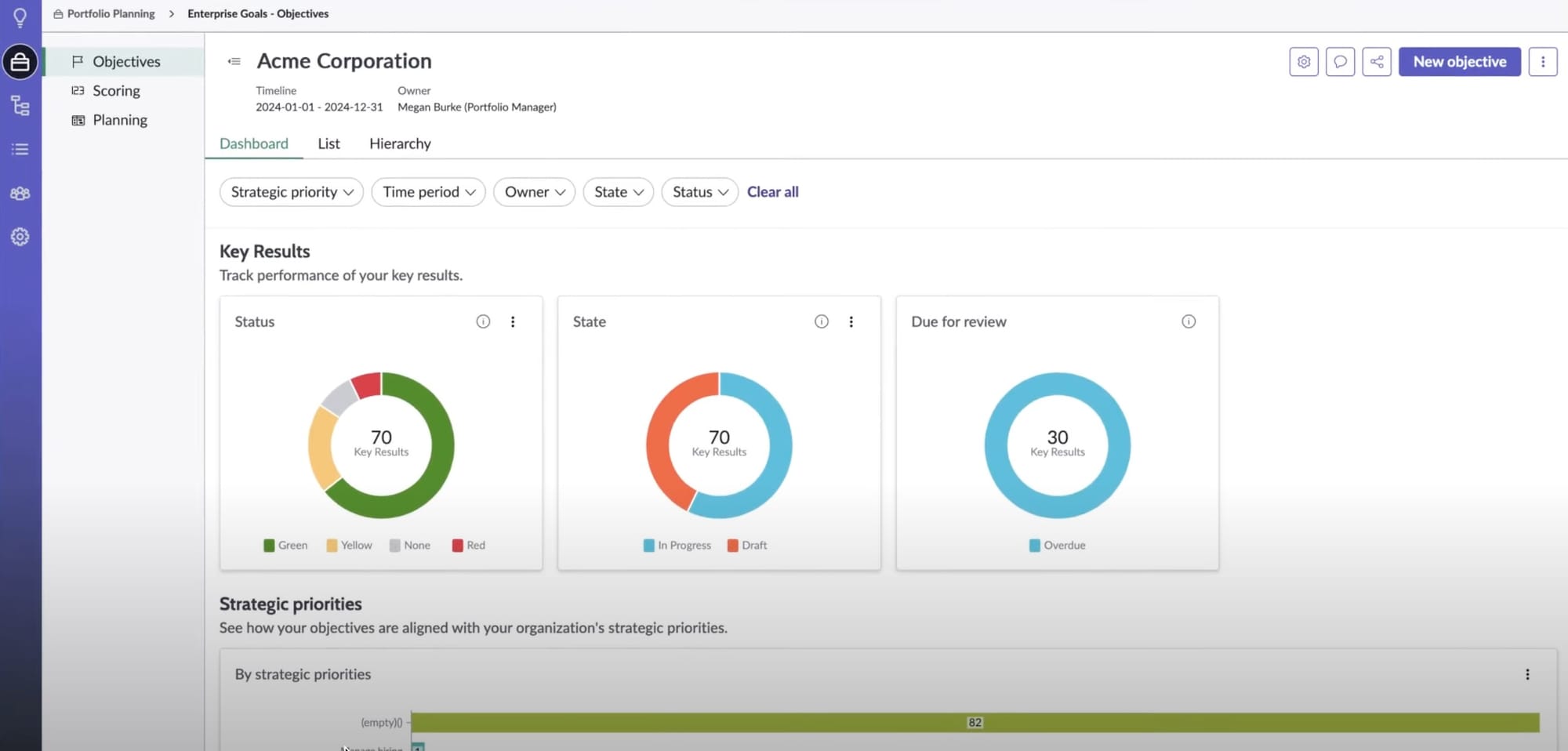Click timeline 2024-01-01 - 2024-12-31 text
Viewport: 1568px width, 751px height.
pos(319,107)
